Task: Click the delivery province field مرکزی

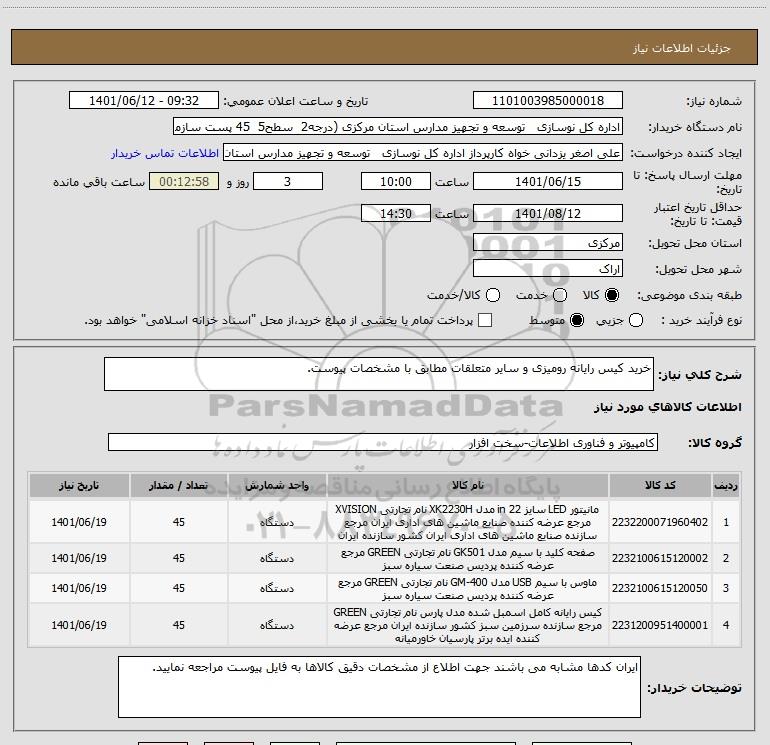Action: (548, 243)
